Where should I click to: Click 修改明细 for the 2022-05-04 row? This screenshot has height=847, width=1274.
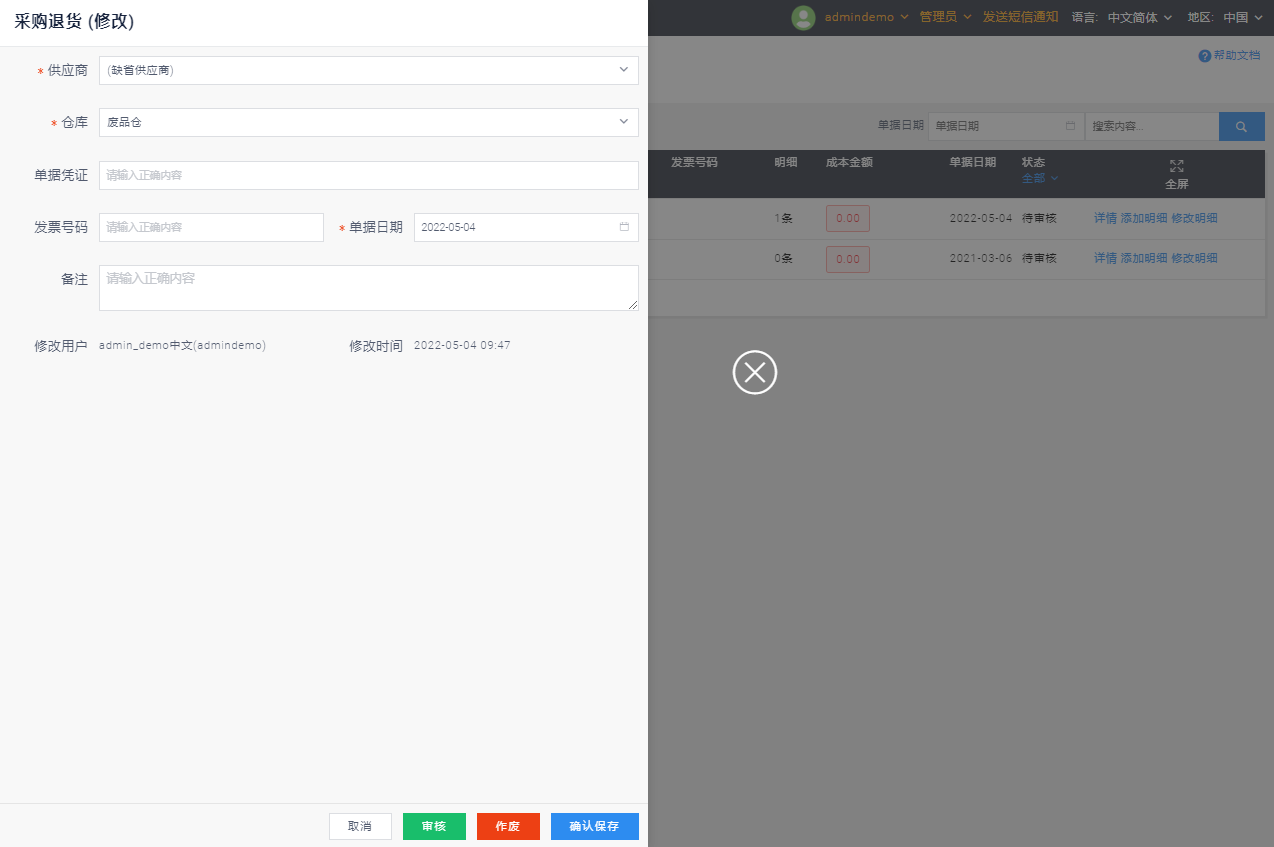[1195, 218]
